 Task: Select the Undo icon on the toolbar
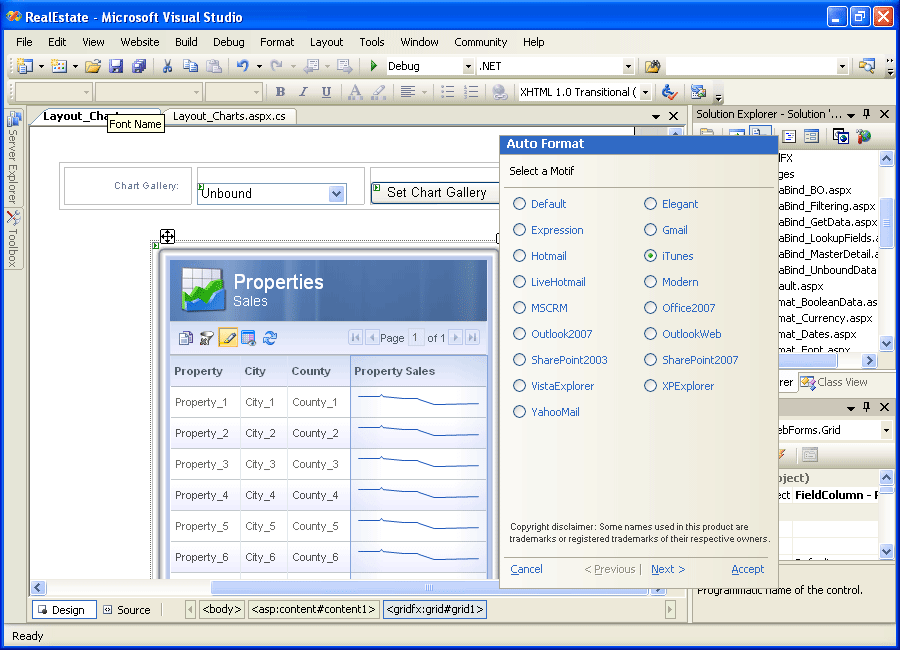pyautogui.click(x=244, y=65)
